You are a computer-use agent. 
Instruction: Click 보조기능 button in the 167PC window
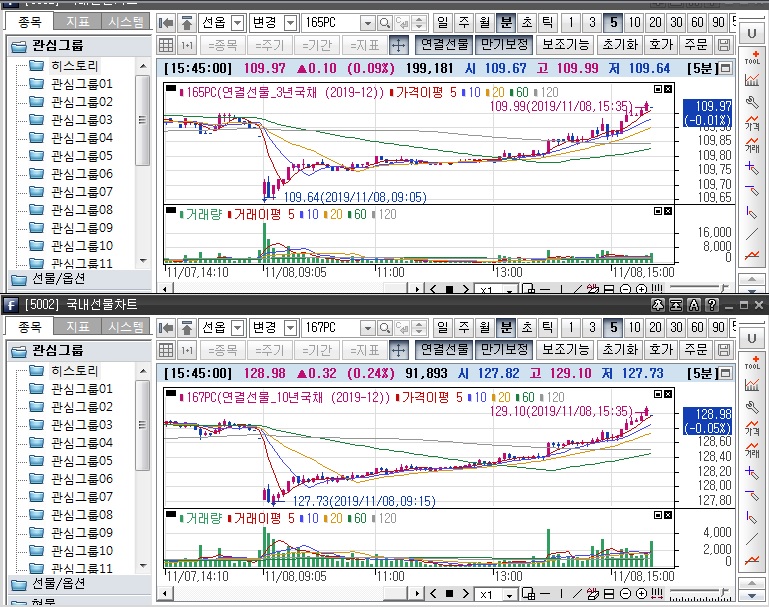pyautogui.click(x=565, y=350)
